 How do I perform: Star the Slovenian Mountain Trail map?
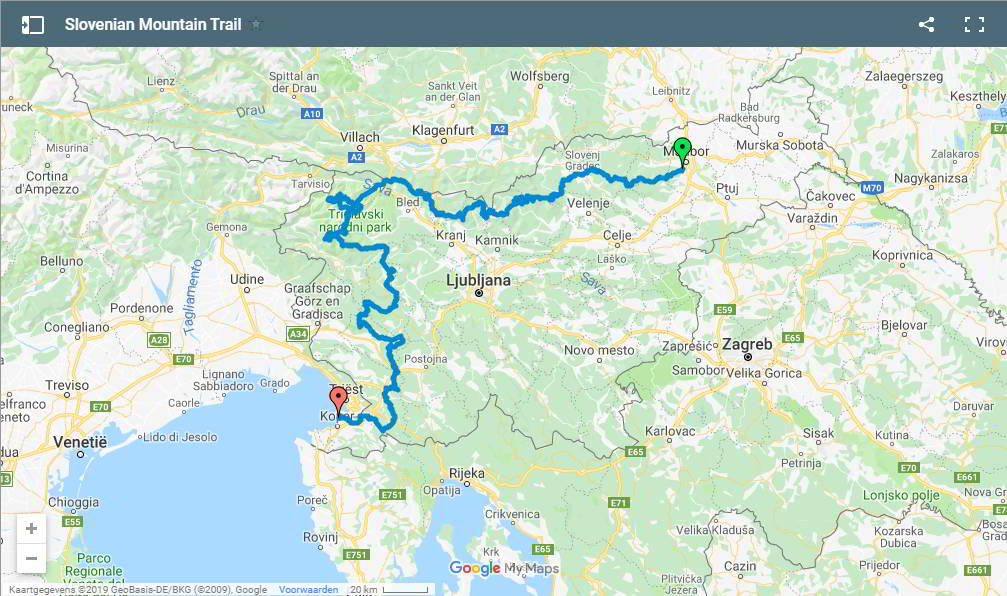pos(256,24)
